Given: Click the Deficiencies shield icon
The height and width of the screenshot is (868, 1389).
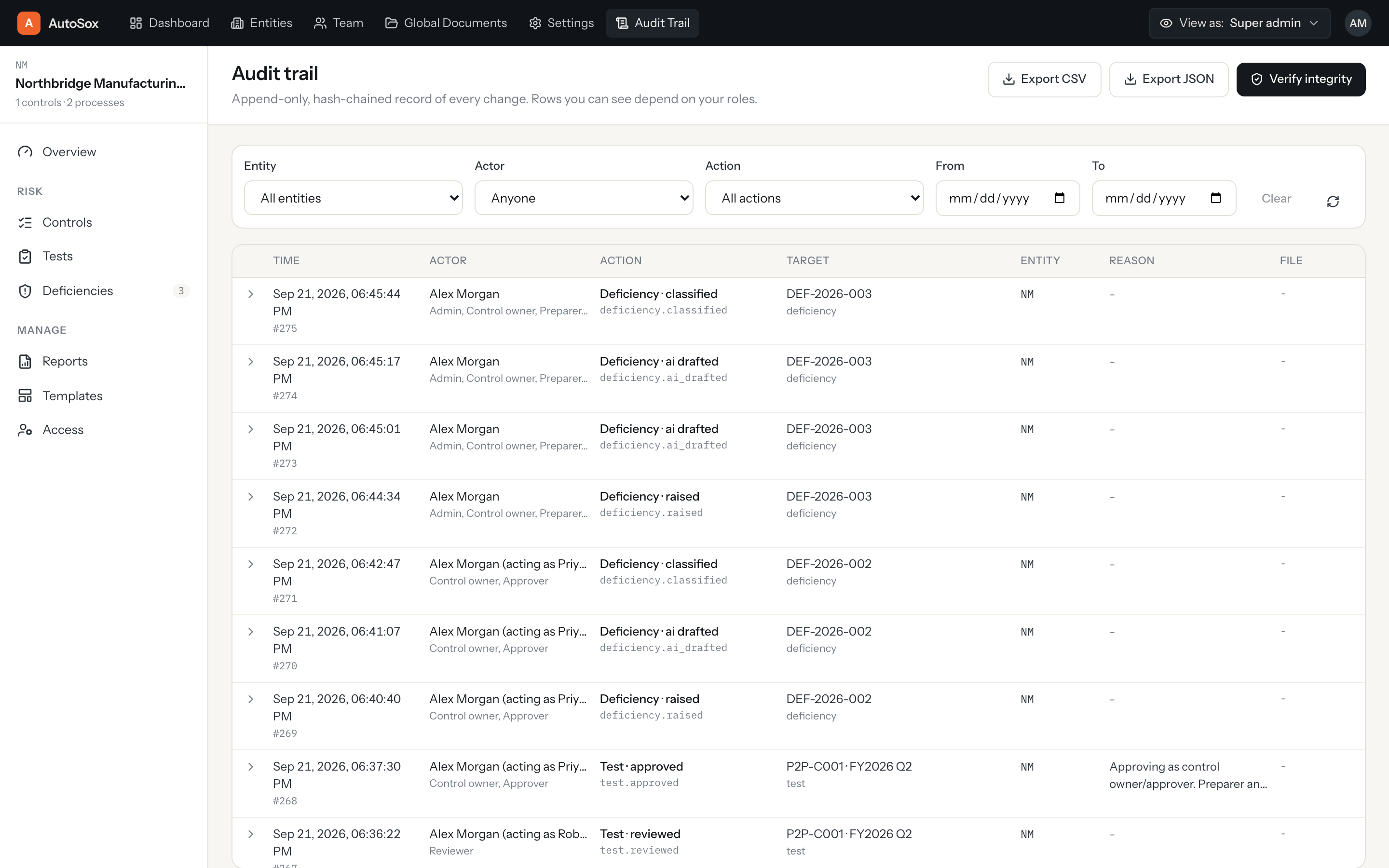Looking at the screenshot, I should click(x=25, y=291).
